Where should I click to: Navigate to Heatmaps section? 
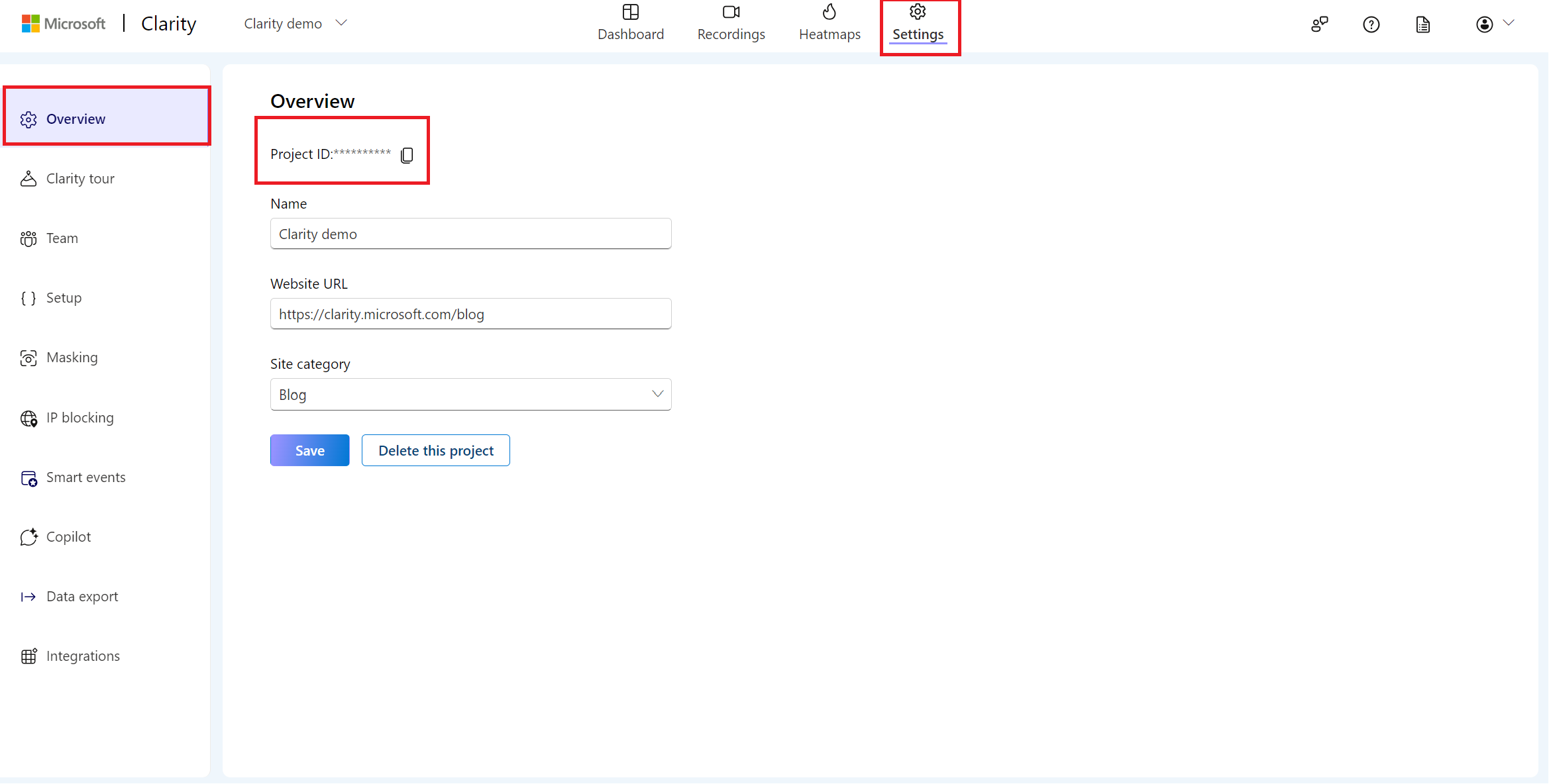pyautogui.click(x=828, y=23)
